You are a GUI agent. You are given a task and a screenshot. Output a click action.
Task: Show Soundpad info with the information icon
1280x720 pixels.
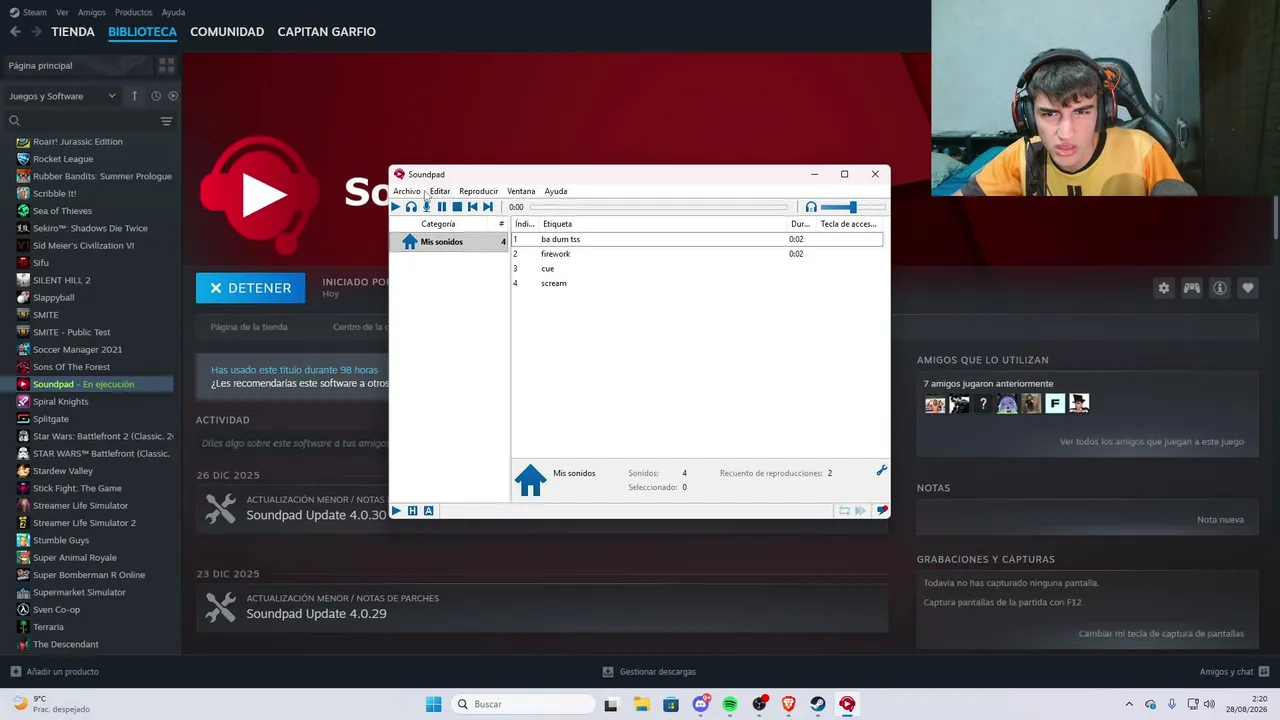(1220, 288)
